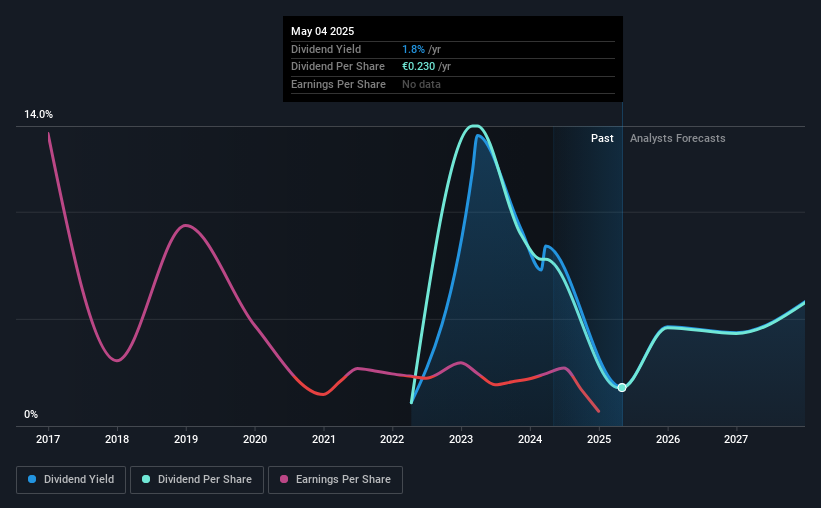Click the 1.8% dividend yield value
The width and height of the screenshot is (821, 508).
click(413, 49)
